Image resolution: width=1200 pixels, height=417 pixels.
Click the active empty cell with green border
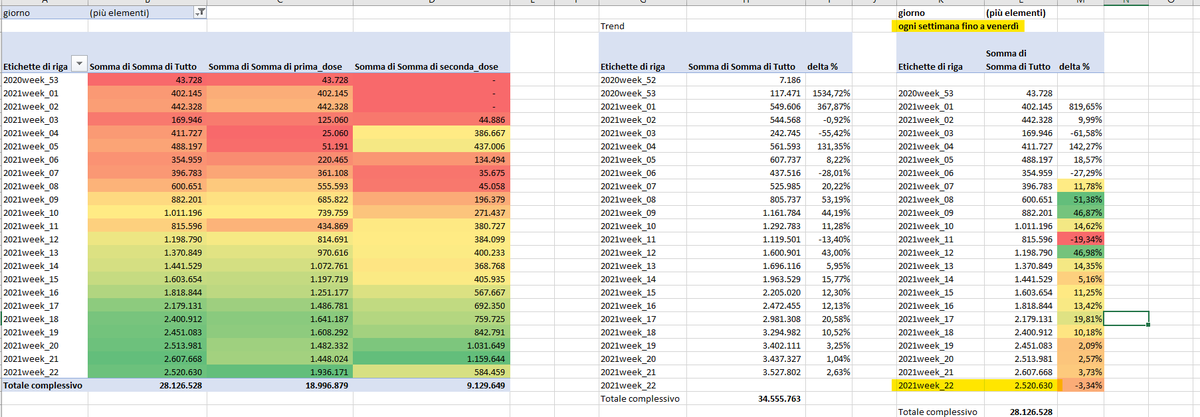click(x=1127, y=318)
